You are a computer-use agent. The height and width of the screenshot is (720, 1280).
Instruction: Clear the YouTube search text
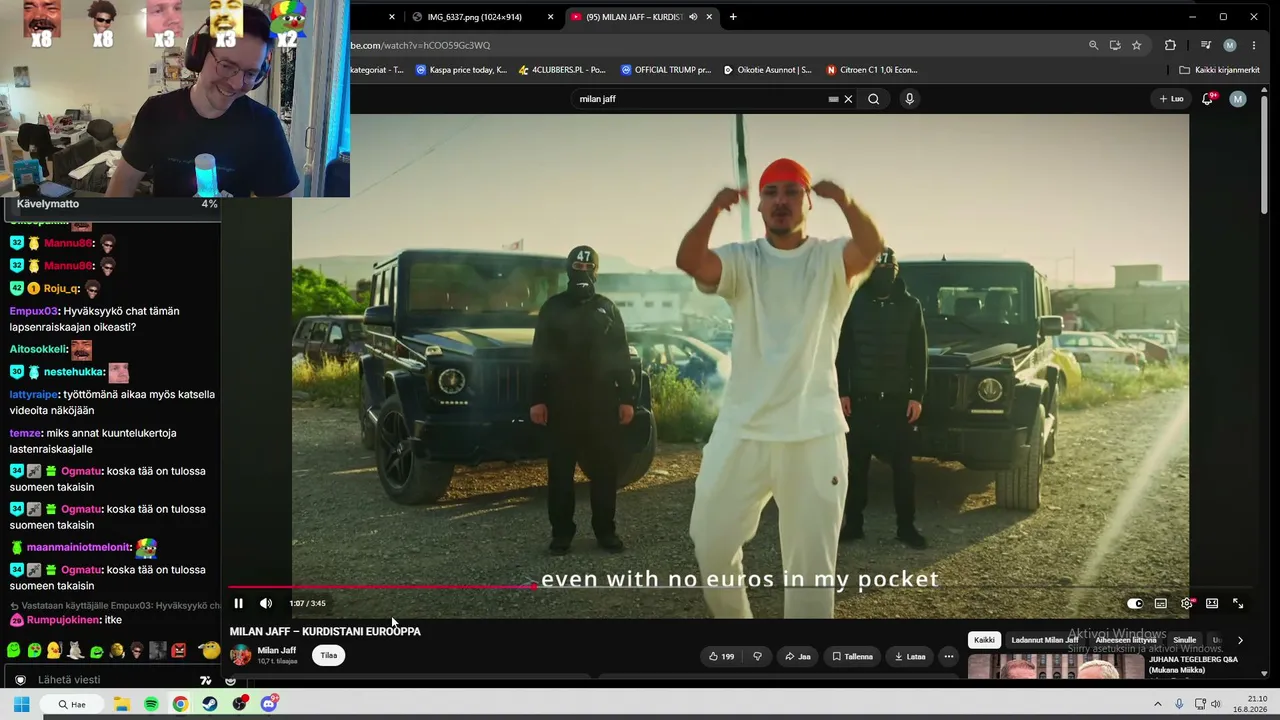848,99
